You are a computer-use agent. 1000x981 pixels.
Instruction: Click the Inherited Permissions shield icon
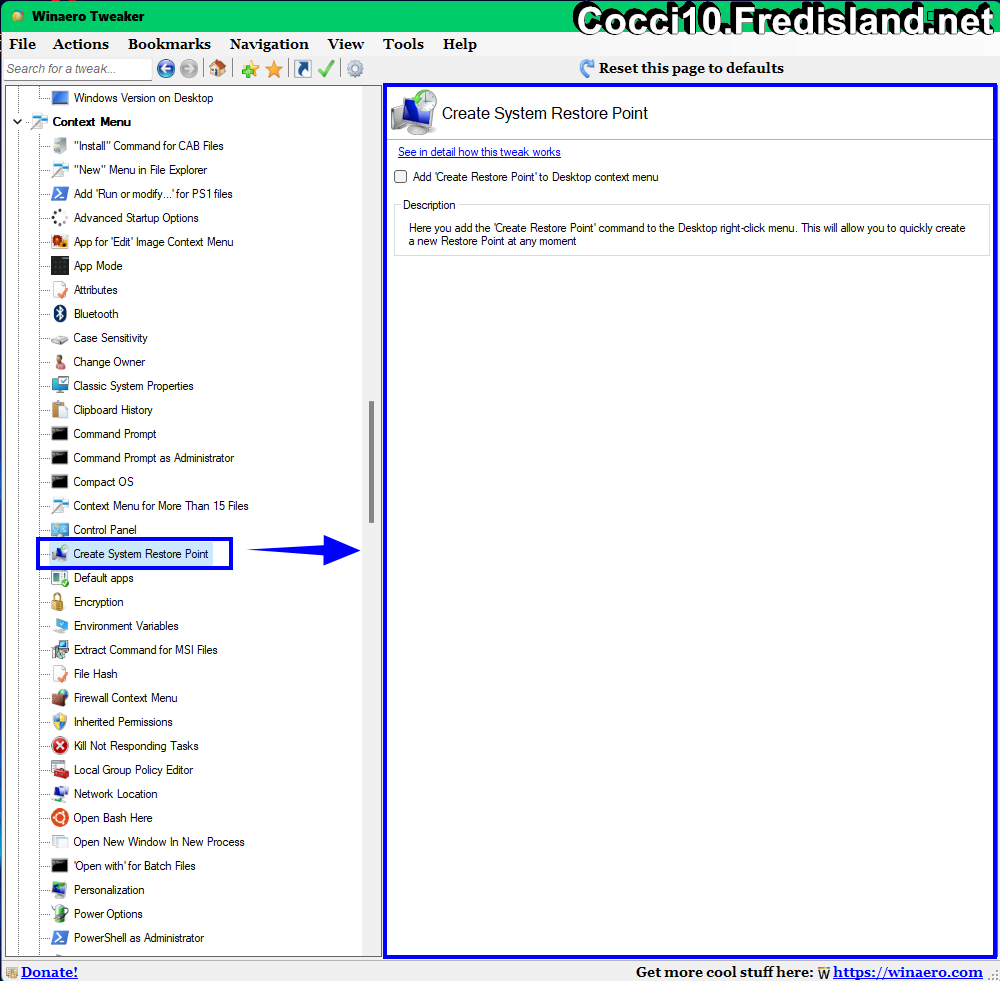tap(60, 721)
